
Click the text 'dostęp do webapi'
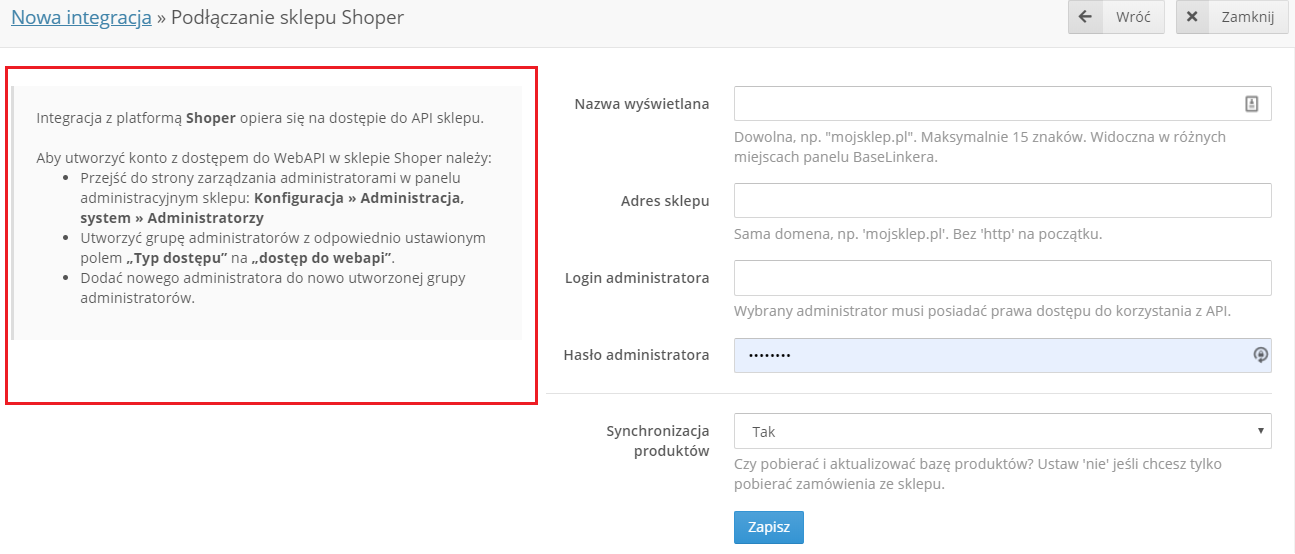pyautogui.click(x=324, y=257)
